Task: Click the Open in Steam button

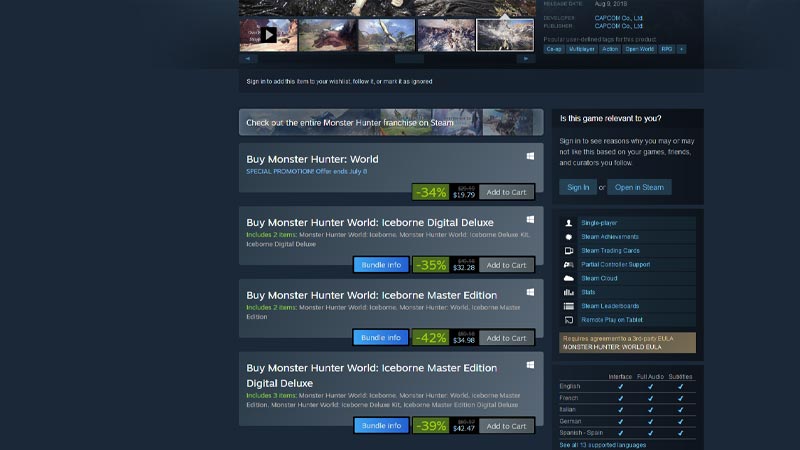Action: [639, 187]
